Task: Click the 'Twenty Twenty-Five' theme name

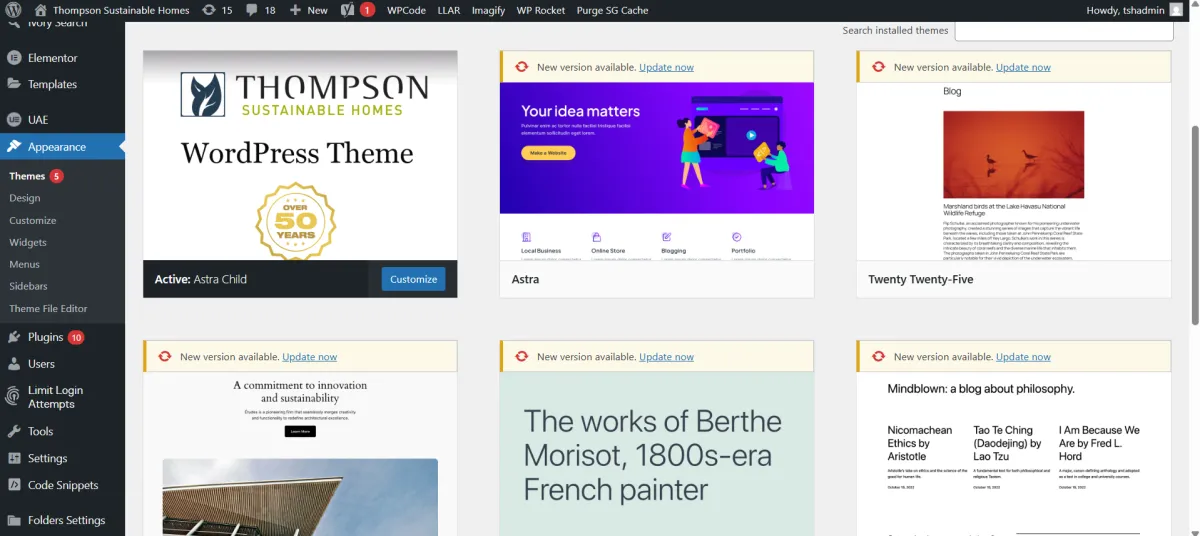Action: point(920,279)
